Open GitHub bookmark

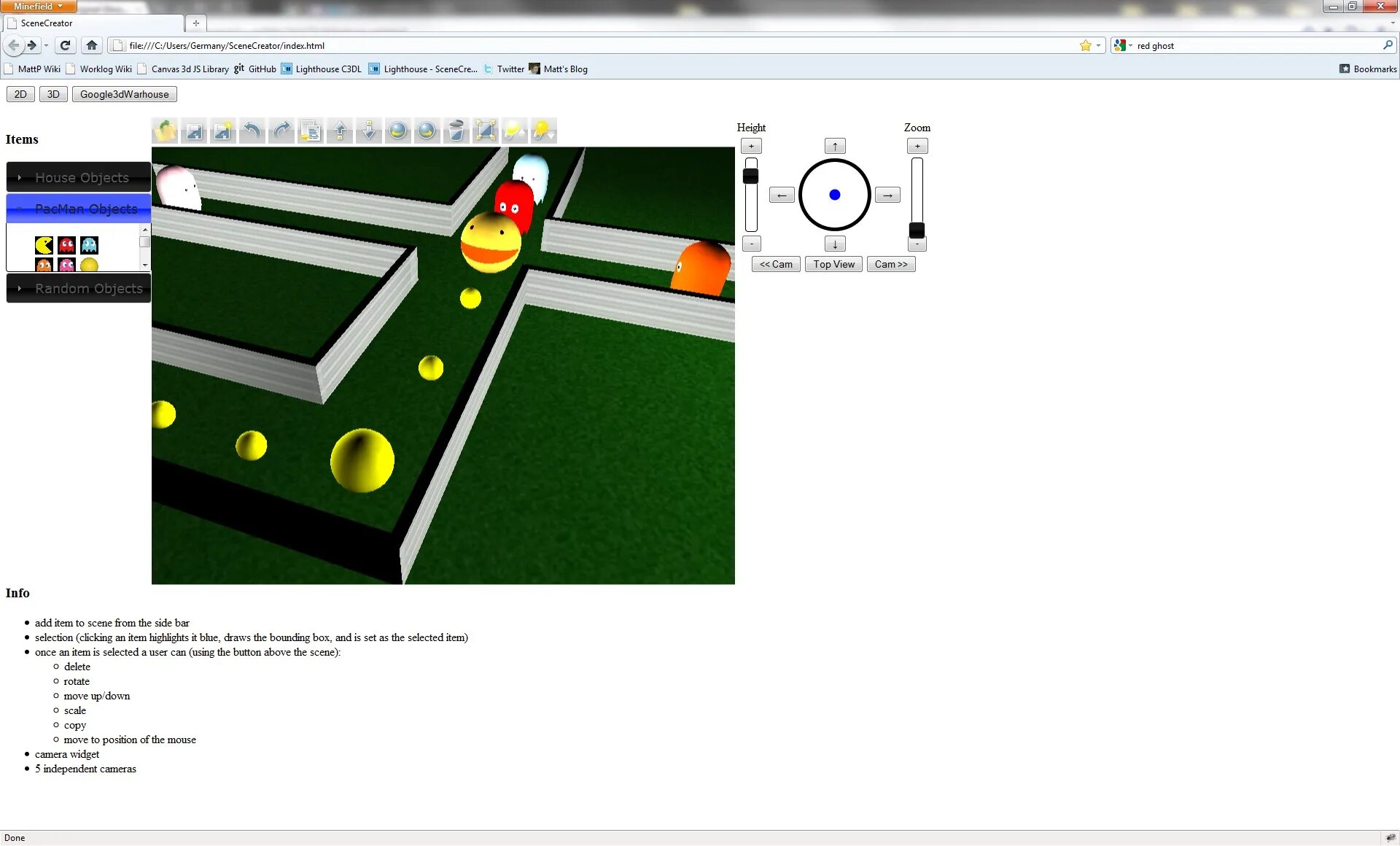(255, 69)
